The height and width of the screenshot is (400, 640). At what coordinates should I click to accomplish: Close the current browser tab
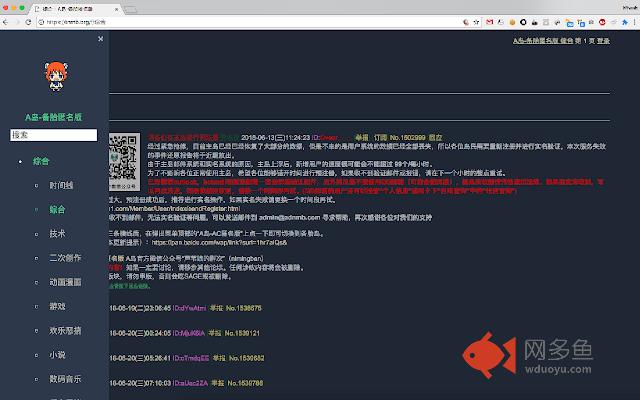tap(116, 9)
